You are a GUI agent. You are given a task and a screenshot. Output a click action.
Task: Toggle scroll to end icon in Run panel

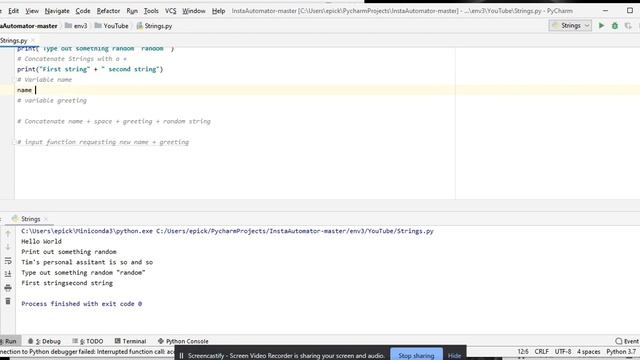pyautogui.click(x=8, y=274)
